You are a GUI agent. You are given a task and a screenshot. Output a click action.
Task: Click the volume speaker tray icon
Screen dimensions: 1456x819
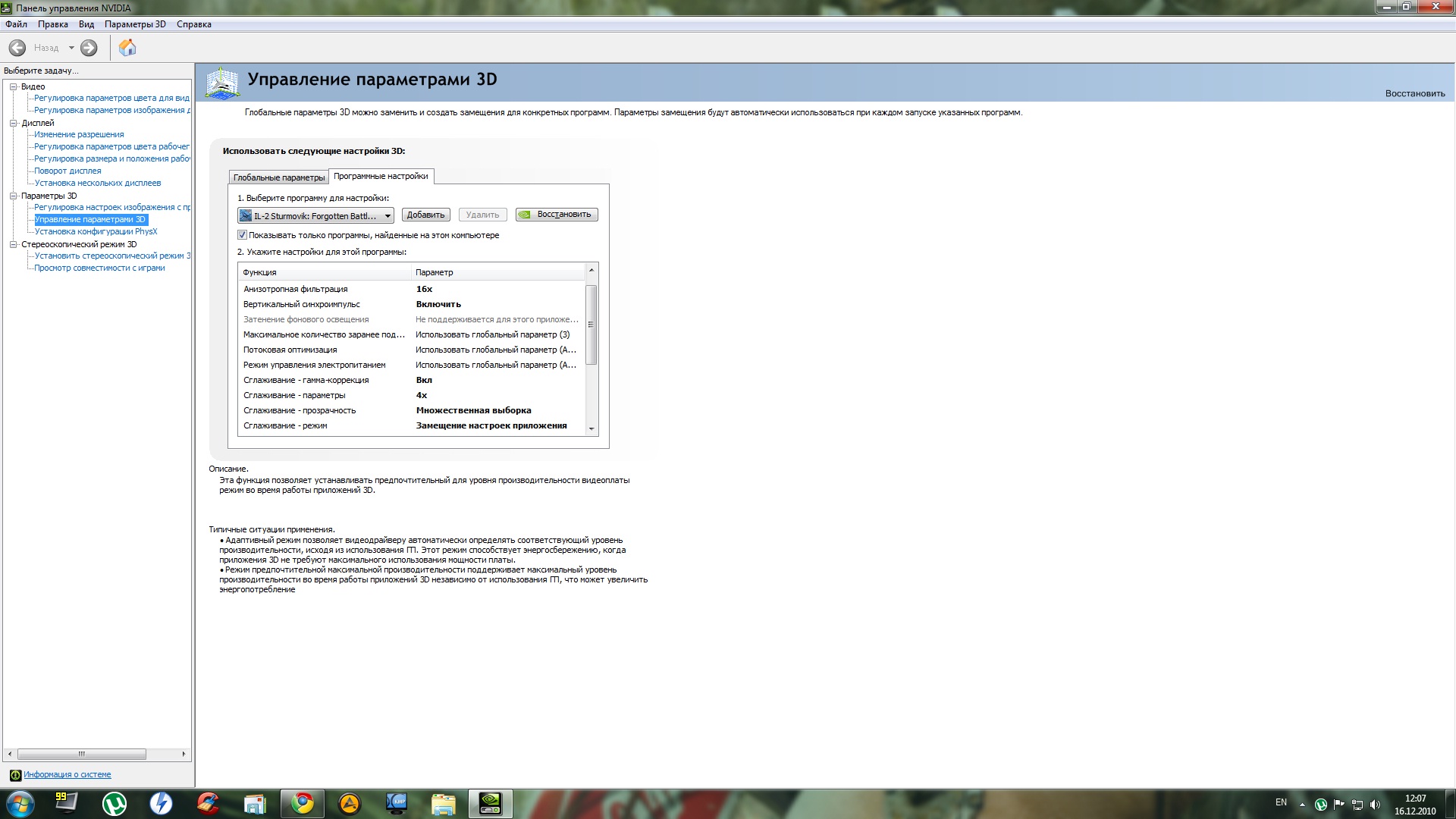click(1375, 805)
